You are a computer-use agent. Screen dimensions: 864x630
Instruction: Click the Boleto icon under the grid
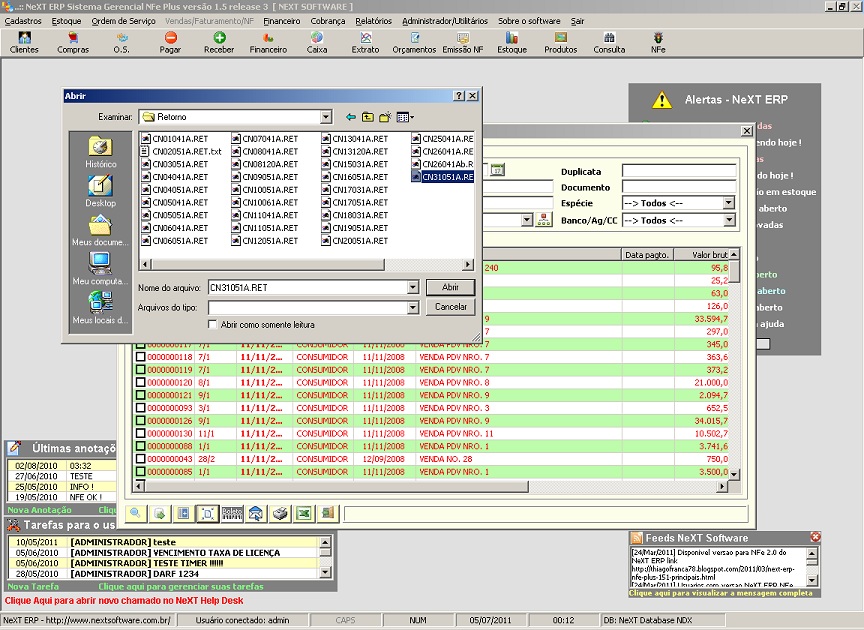(x=232, y=512)
